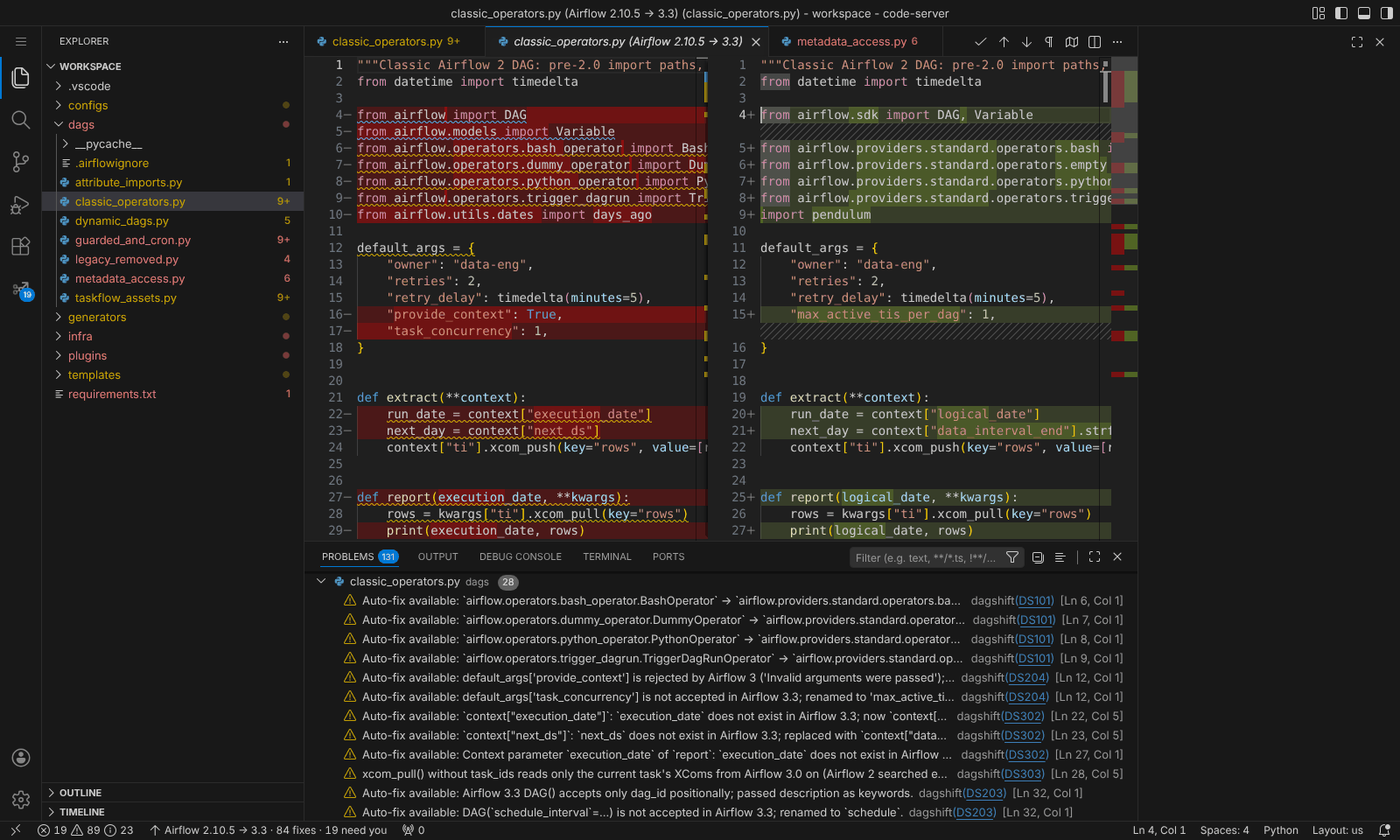Expand the configs folder
The image size is (1400, 840).
coord(173,105)
